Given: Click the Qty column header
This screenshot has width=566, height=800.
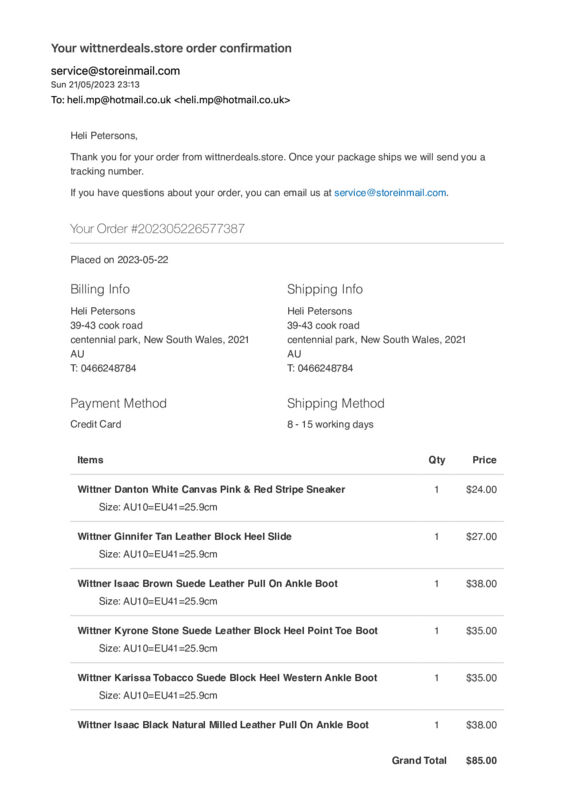Looking at the screenshot, I should coord(437,460).
